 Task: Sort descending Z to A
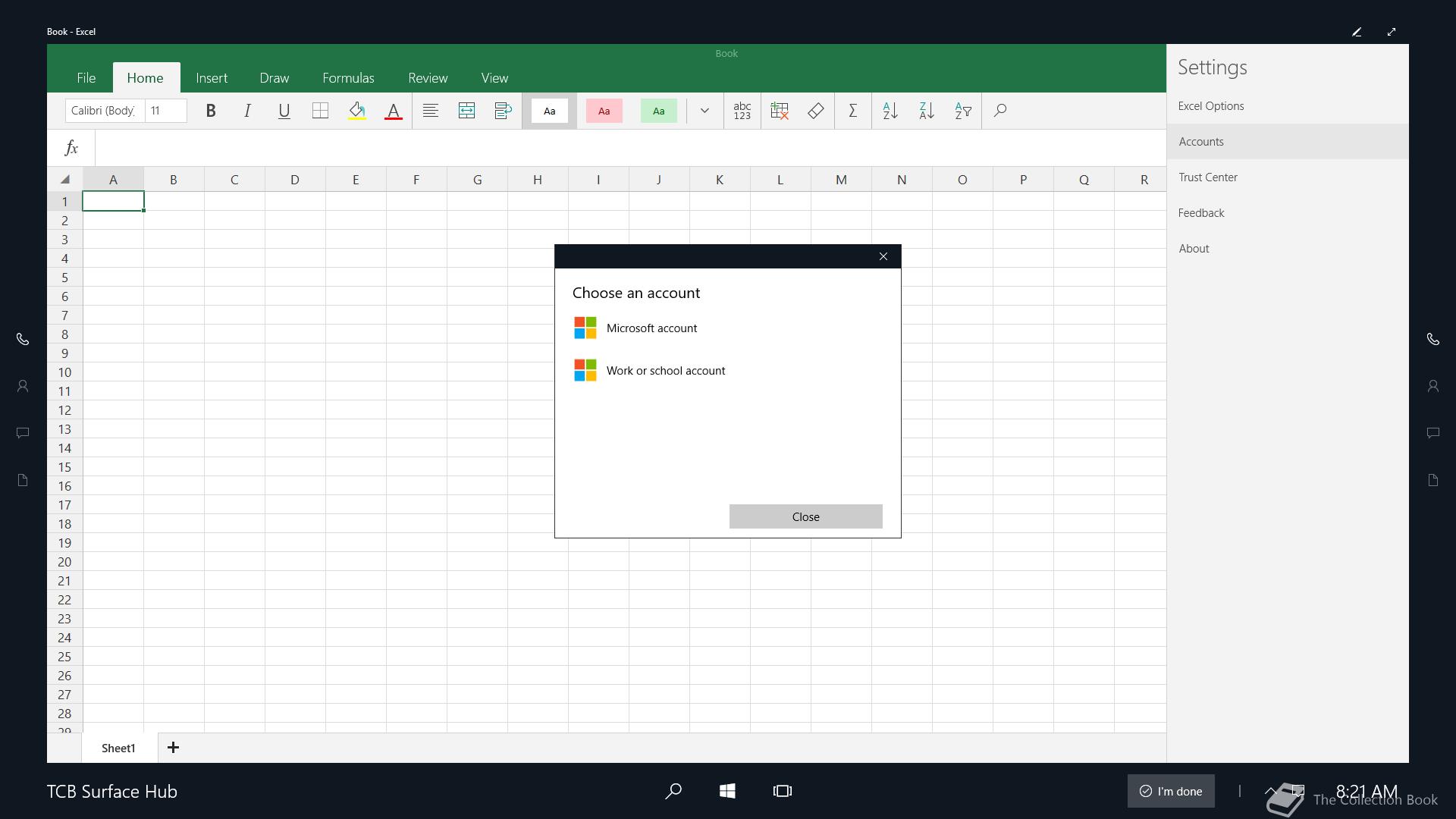click(x=927, y=111)
